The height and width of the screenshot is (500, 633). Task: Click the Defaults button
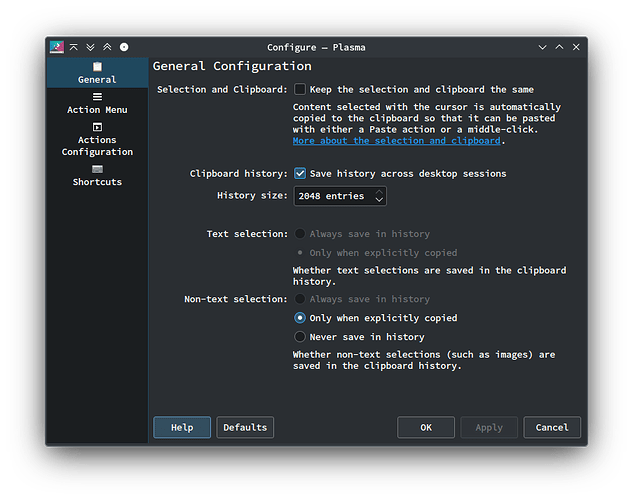[245, 427]
